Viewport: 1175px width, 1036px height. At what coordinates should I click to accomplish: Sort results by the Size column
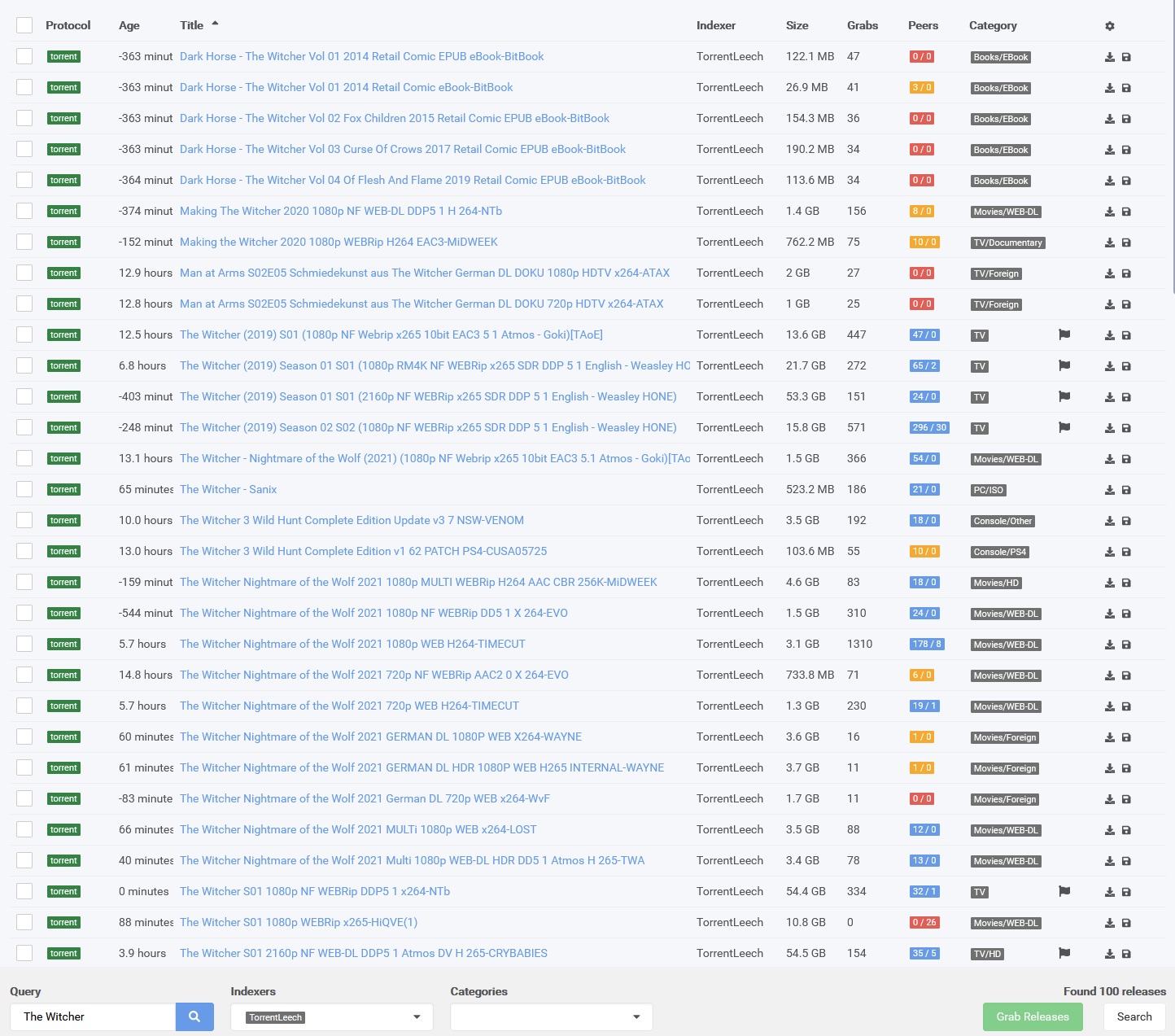tap(797, 25)
